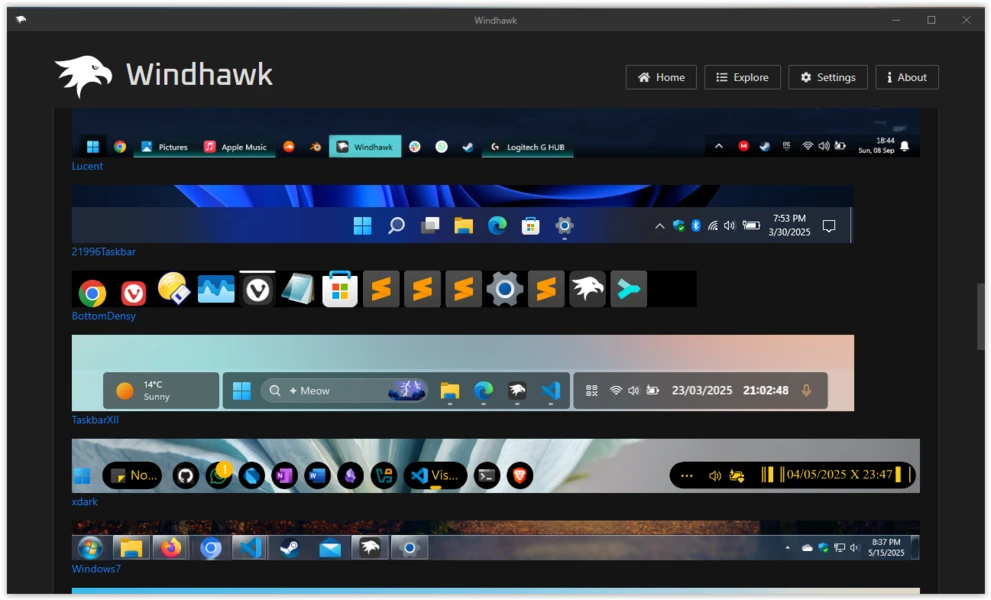The height and width of the screenshot is (600, 991).
Task: Click the 7:53 PM clock in 21996Taskbar preview
Action: coord(789,225)
